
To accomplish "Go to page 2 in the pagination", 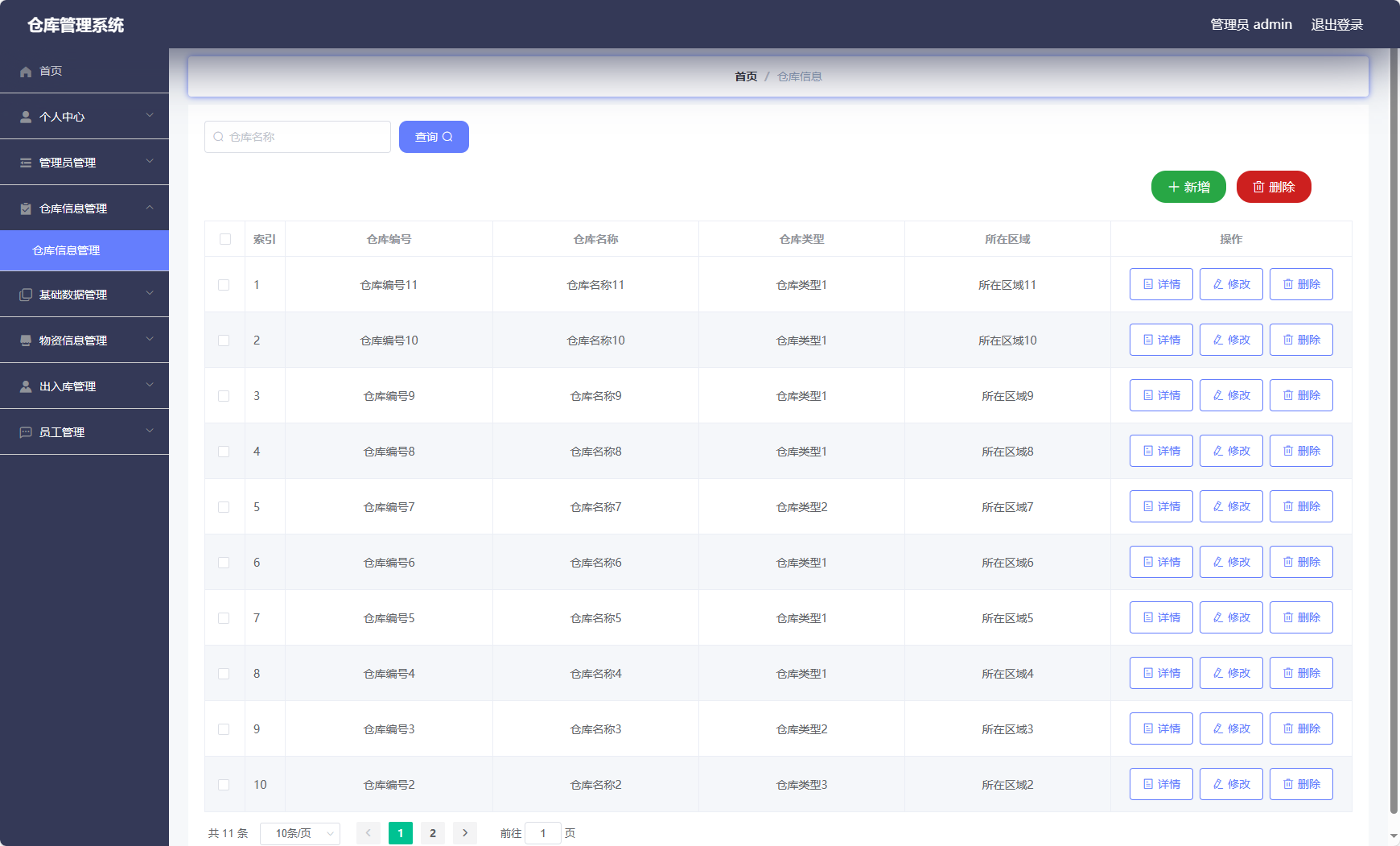I will click(x=433, y=833).
